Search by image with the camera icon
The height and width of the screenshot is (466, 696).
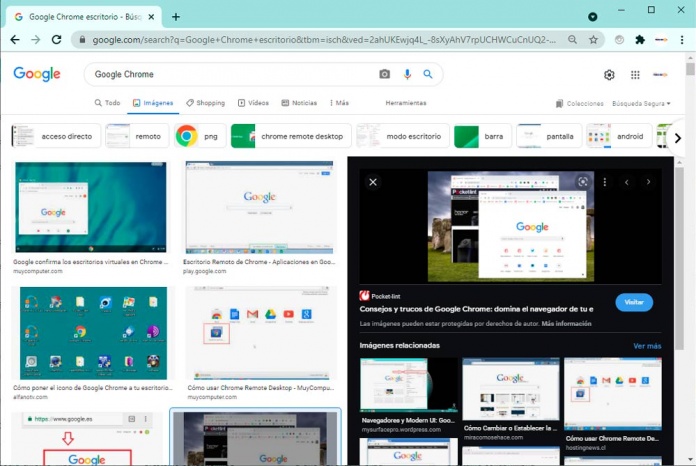(384, 74)
